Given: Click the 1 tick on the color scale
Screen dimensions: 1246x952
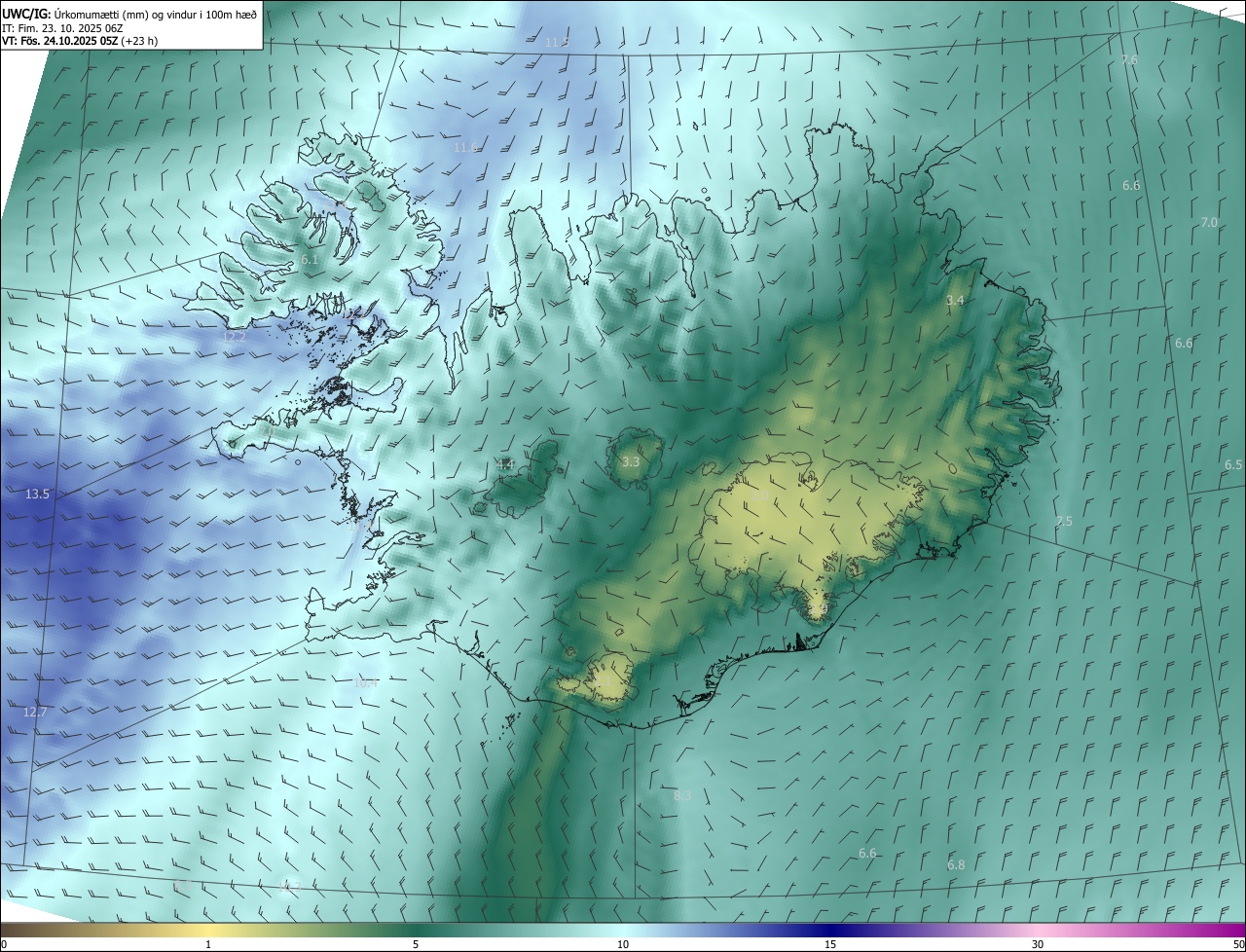Looking at the screenshot, I should 208,944.
